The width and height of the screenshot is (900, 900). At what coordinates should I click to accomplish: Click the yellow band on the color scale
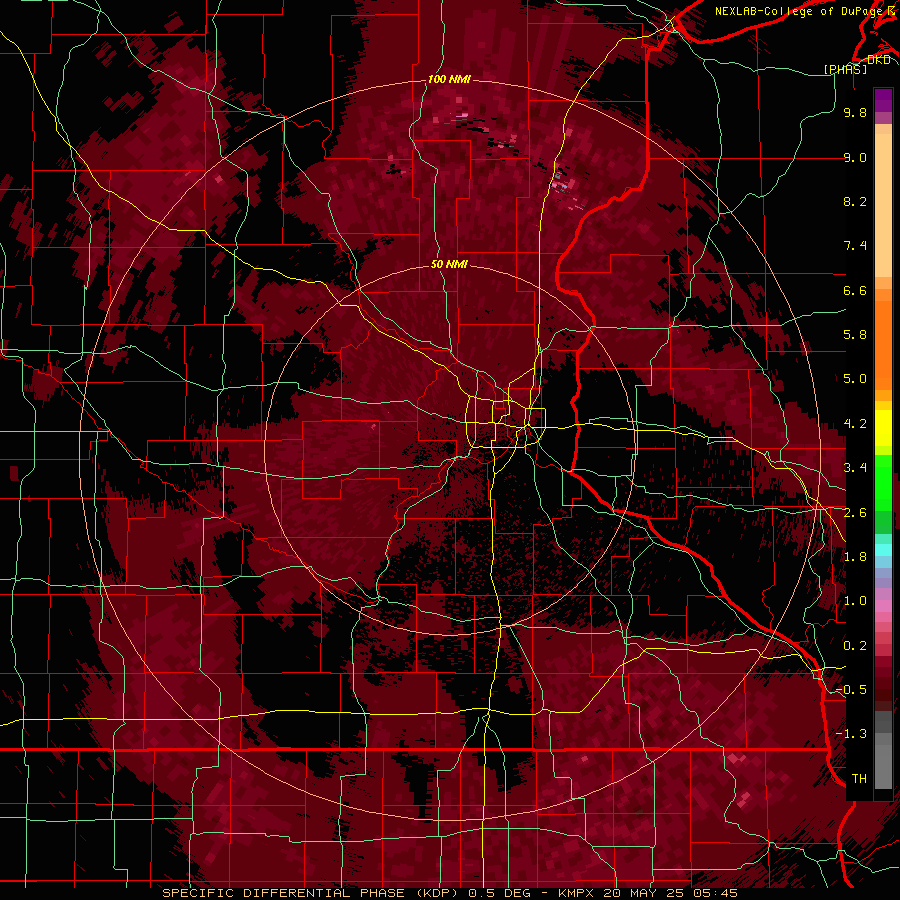point(883,428)
